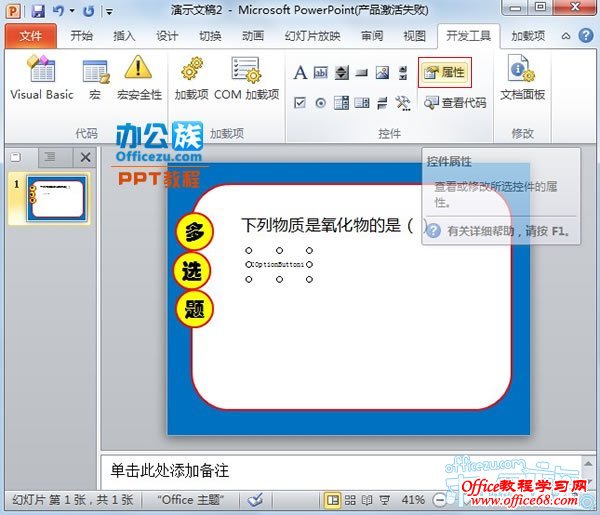Open COM 加载项 dialog

[246, 78]
